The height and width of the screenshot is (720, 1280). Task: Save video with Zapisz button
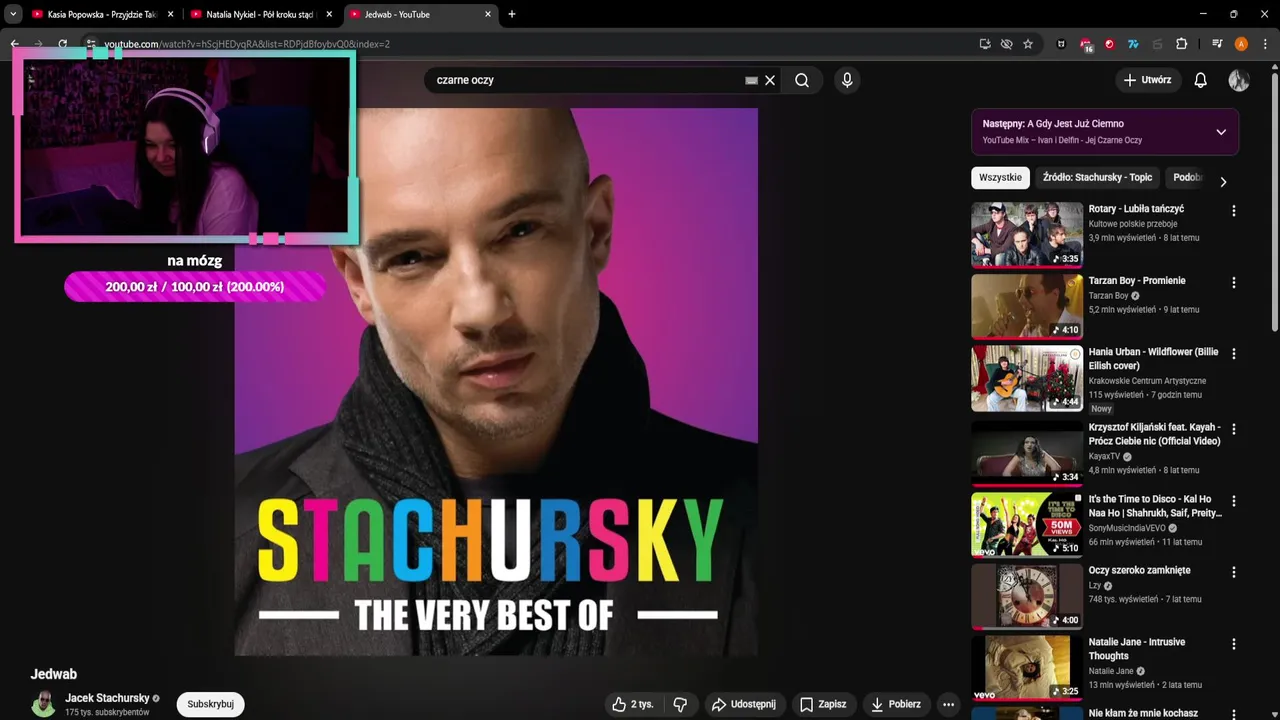click(x=824, y=704)
